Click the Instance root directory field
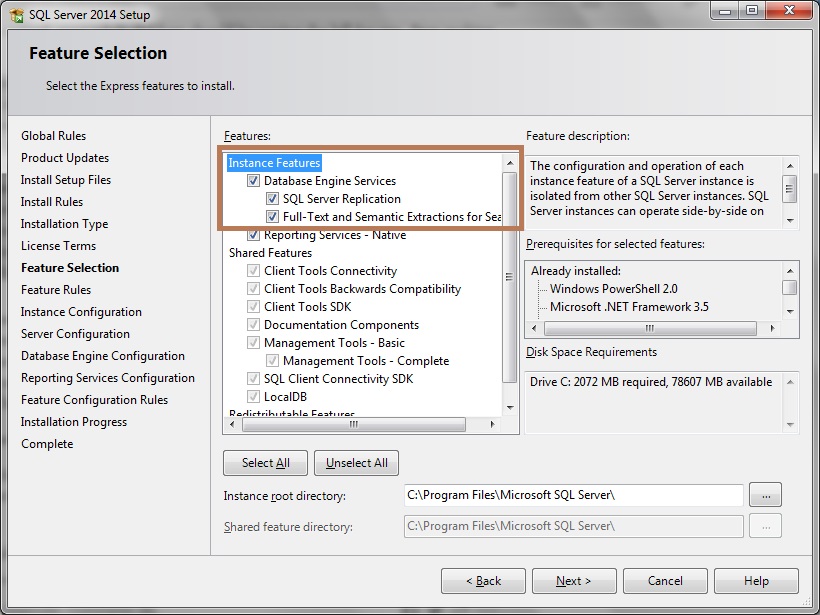Viewport: 820px width, 615px height. coord(574,495)
